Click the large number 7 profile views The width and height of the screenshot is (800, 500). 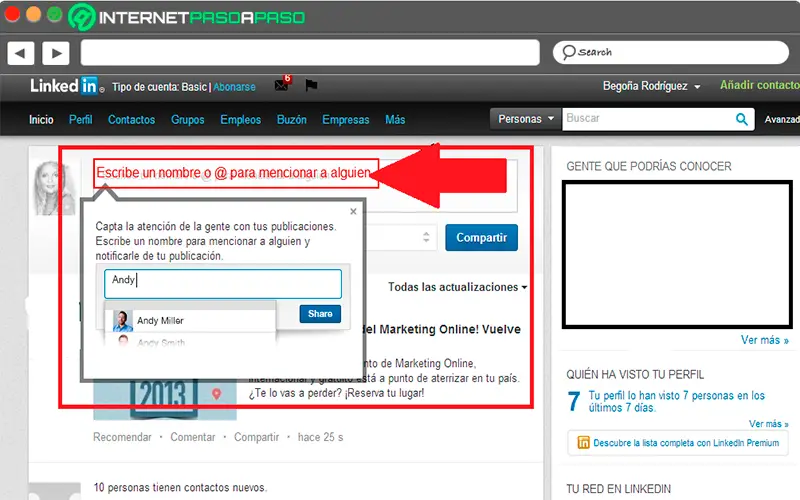[574, 401]
